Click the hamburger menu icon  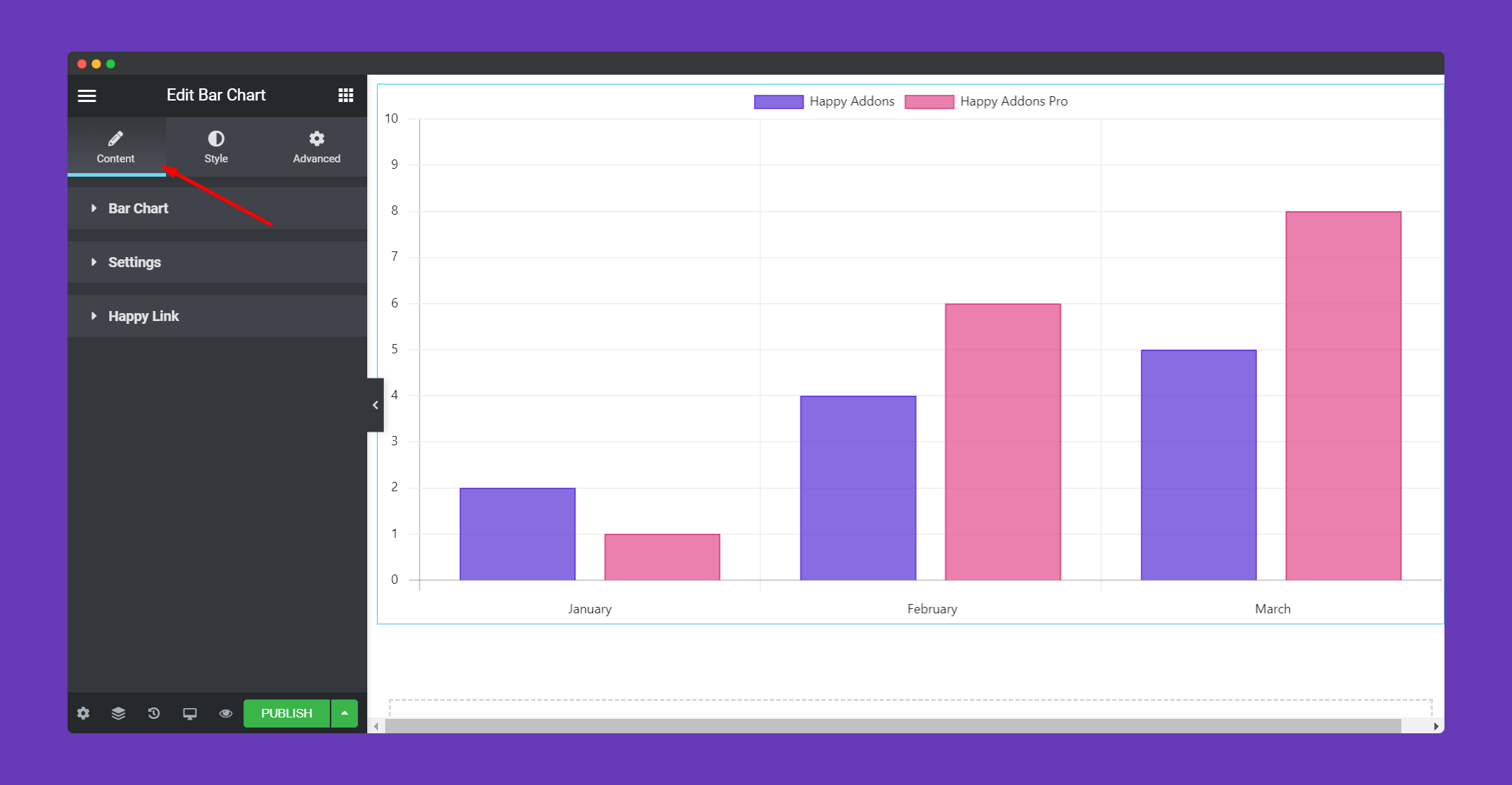pyautogui.click(x=88, y=96)
